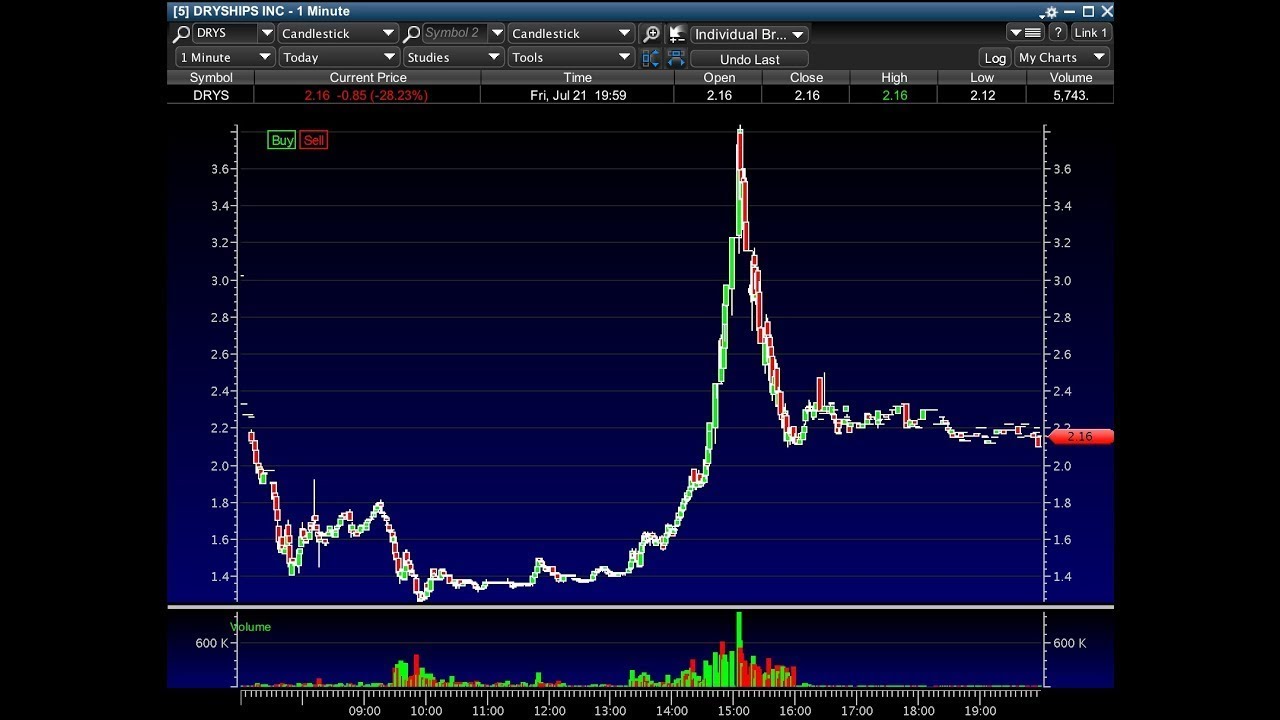The width and height of the screenshot is (1280, 720).
Task: Click the Volume column header
Action: tap(1071, 77)
